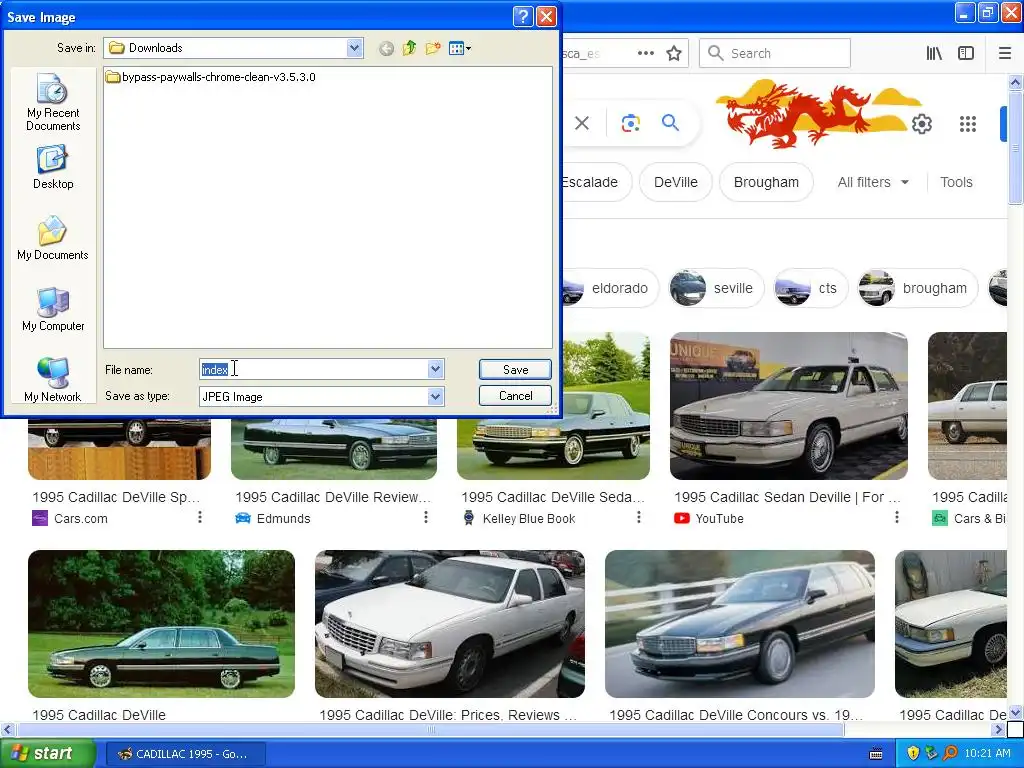Screen dimensions: 1024x768
Task: Open the green 1995 Cadillac DeVille thumbnail
Action: click(x=161, y=624)
